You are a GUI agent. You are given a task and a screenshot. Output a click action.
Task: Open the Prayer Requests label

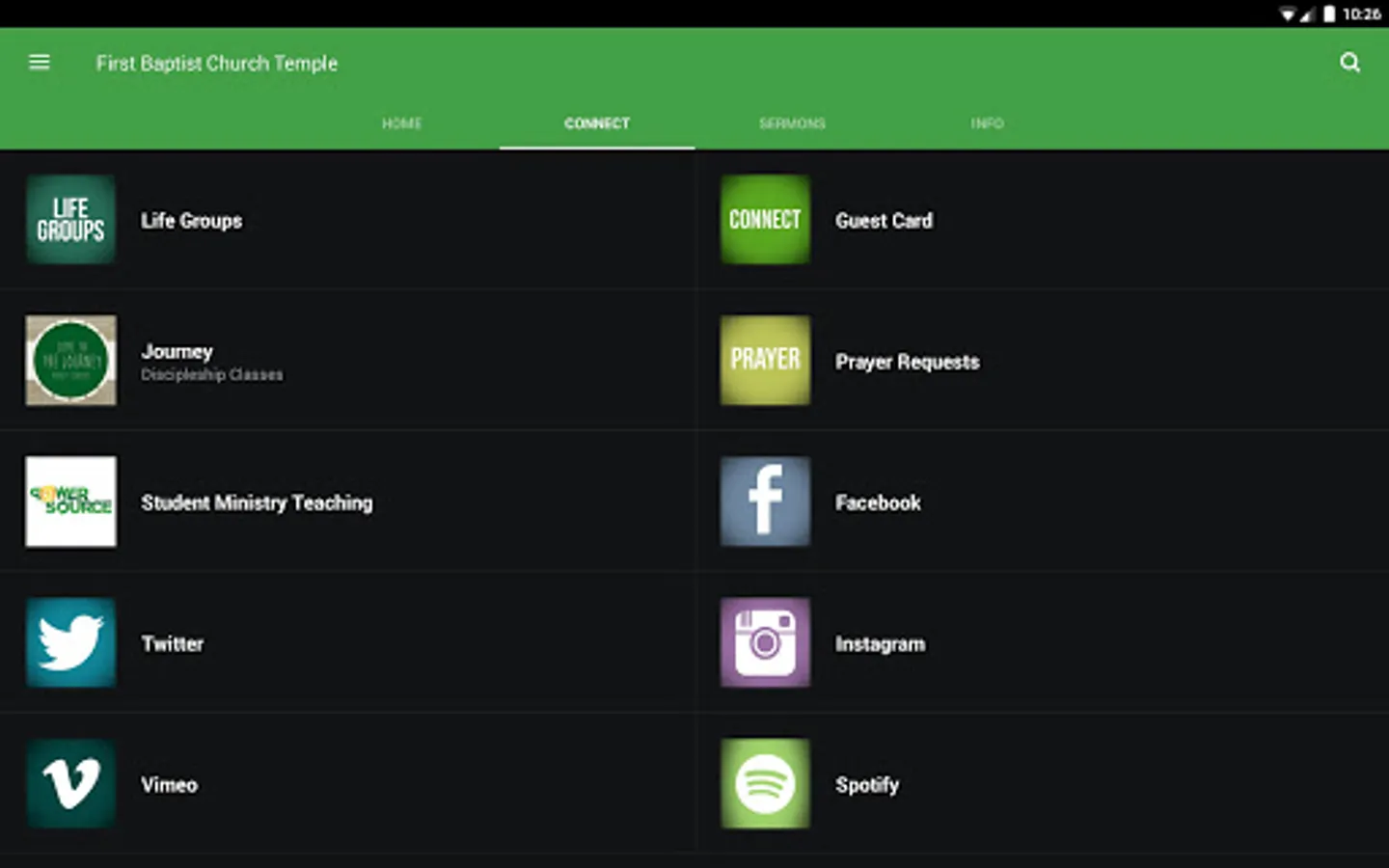(x=908, y=362)
